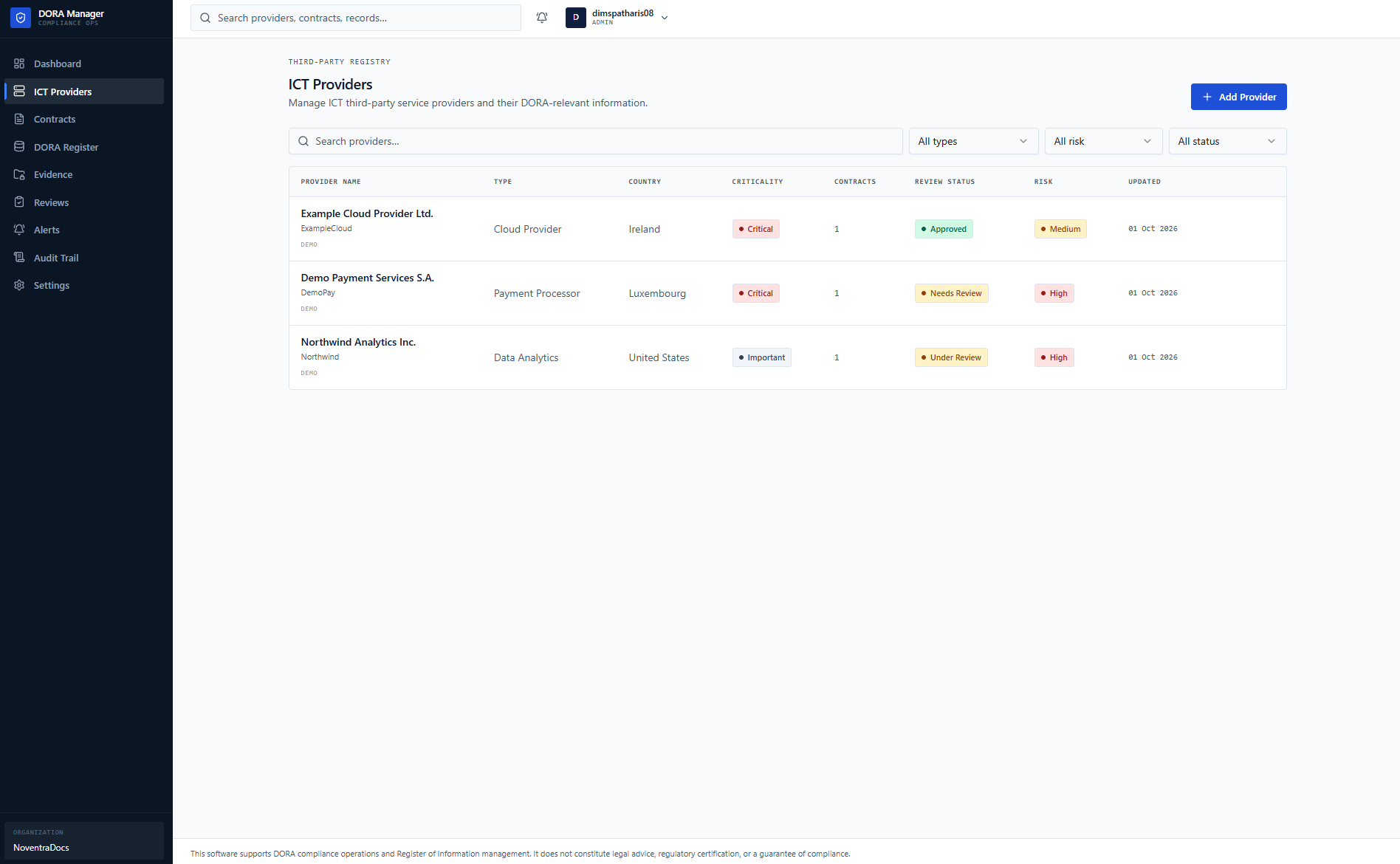The image size is (1400, 864).
Task: Open DORA Register menu item
Action: click(84, 147)
